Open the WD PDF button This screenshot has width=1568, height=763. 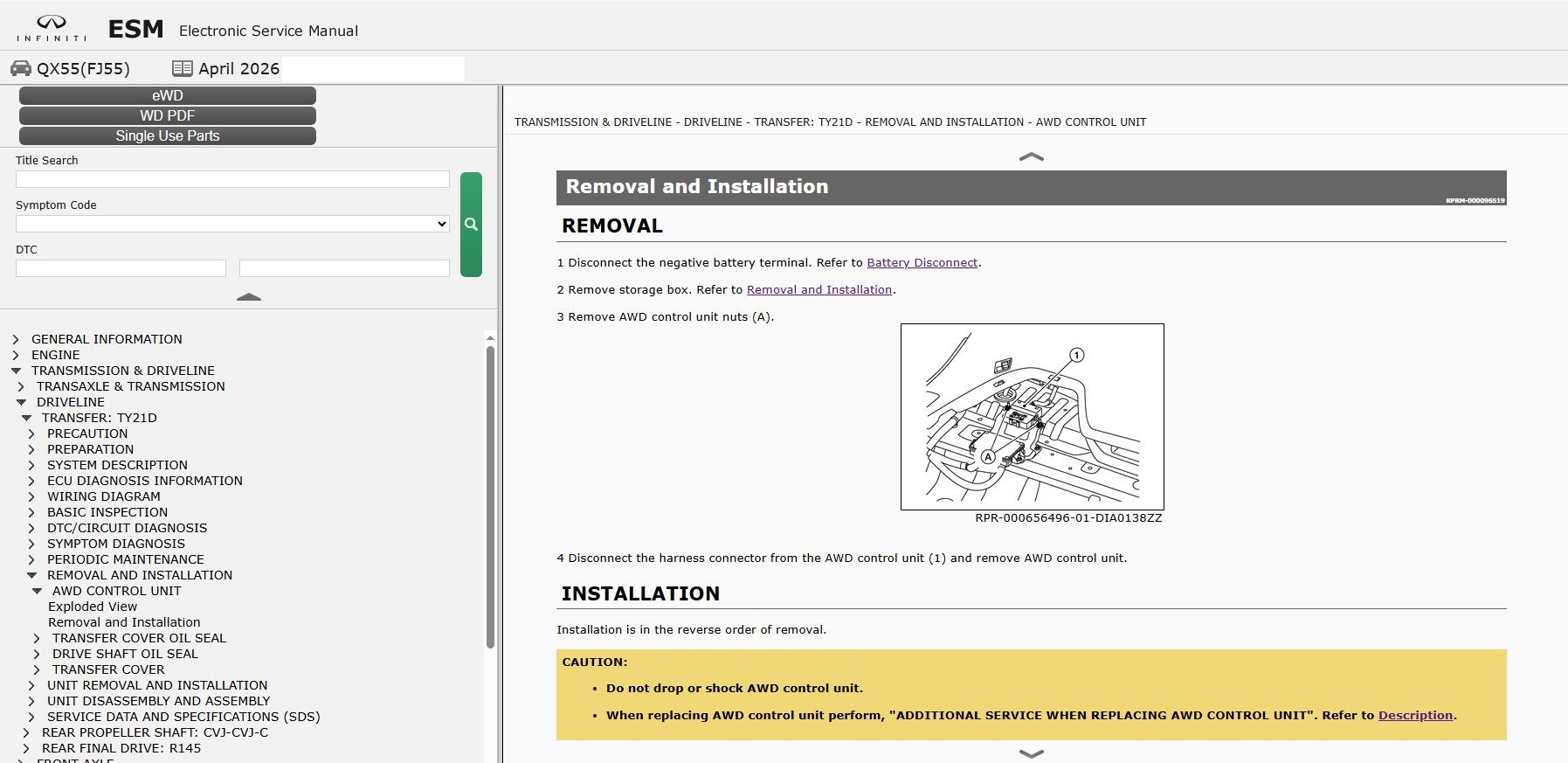pos(168,115)
